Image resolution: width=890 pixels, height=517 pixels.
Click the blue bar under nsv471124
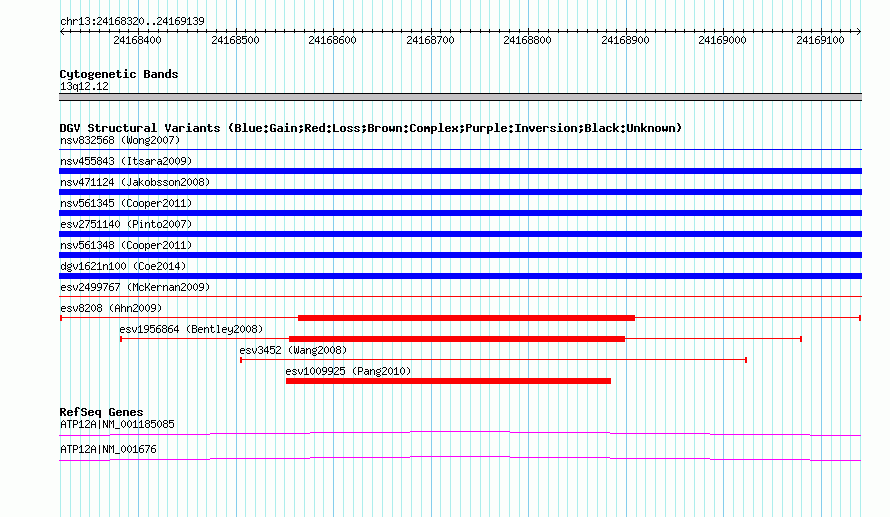tap(460, 192)
